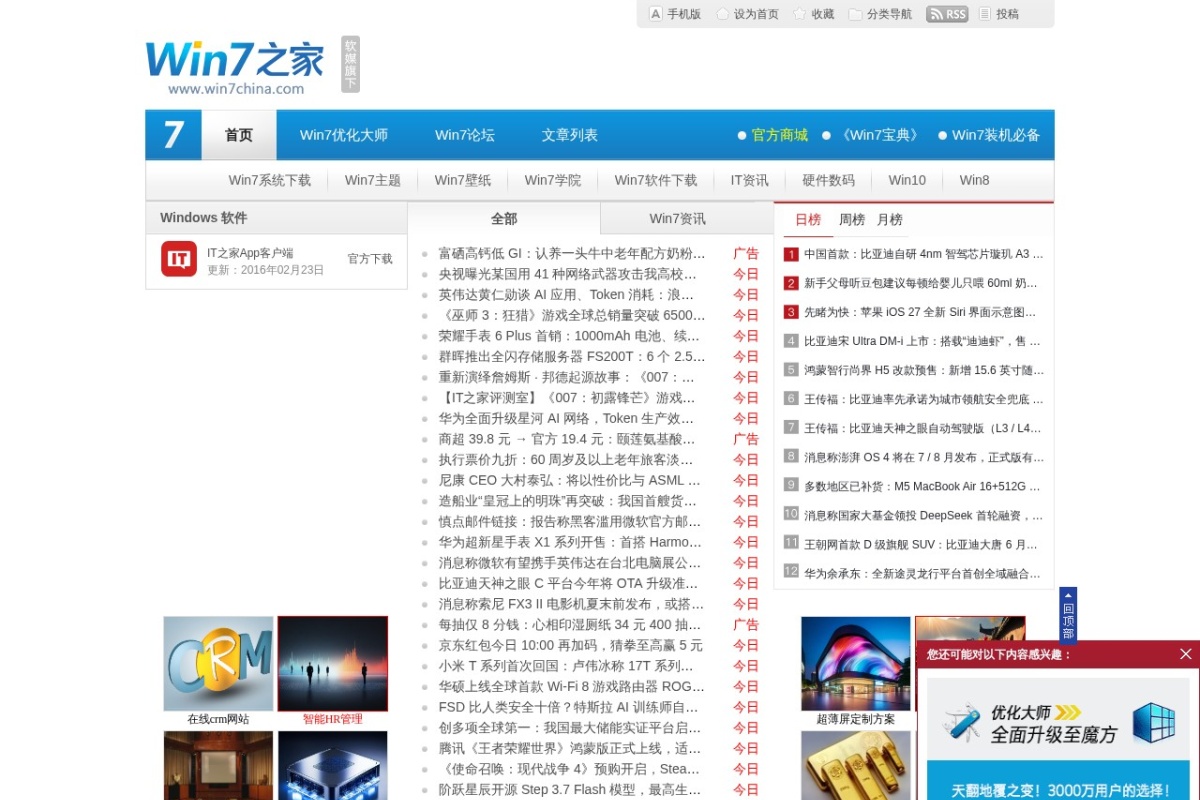This screenshot has height=800, width=1200.
Task: Open Win7论坛 in the main nav
Action: (465, 135)
